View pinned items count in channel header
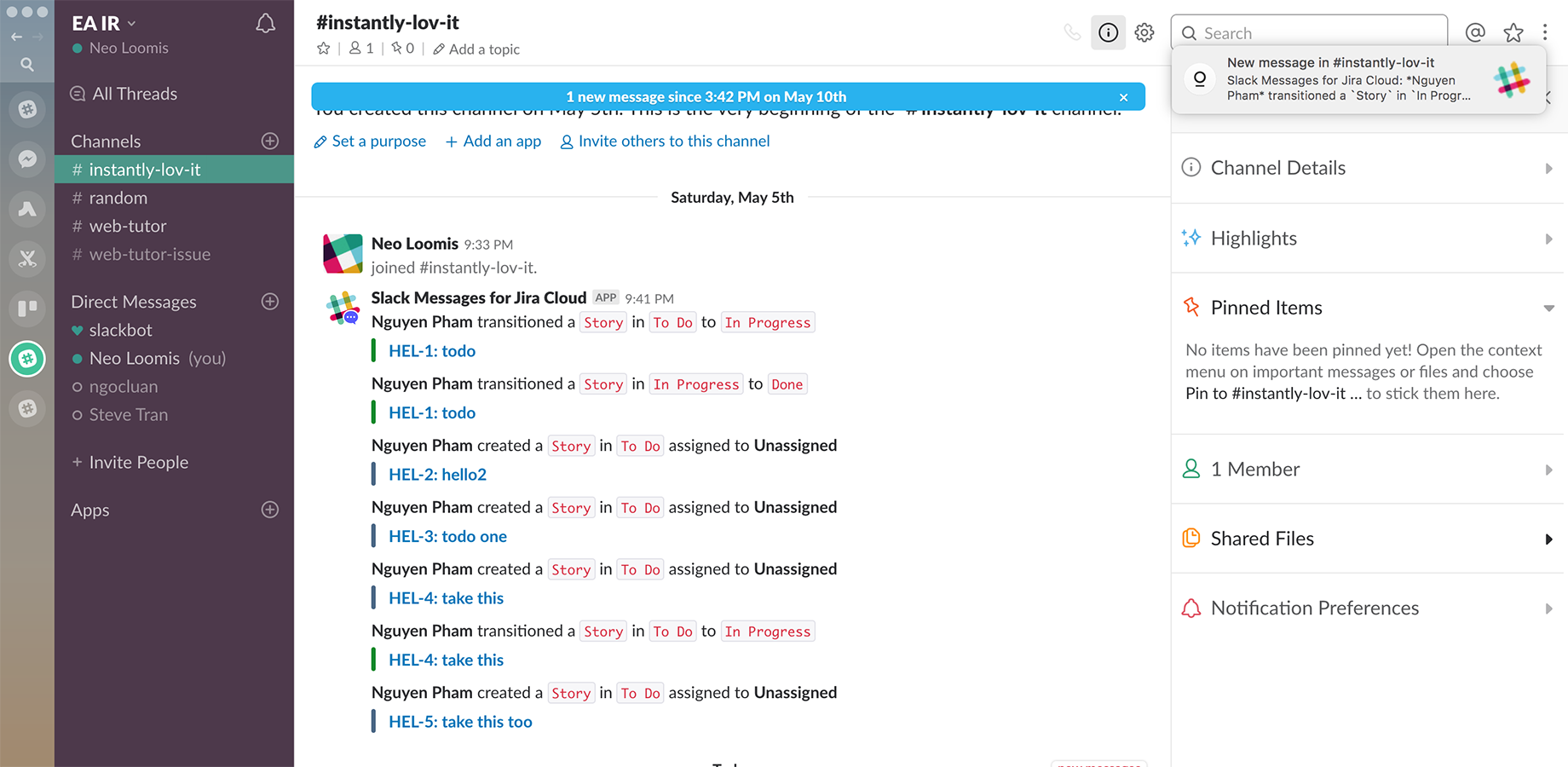 [x=402, y=49]
